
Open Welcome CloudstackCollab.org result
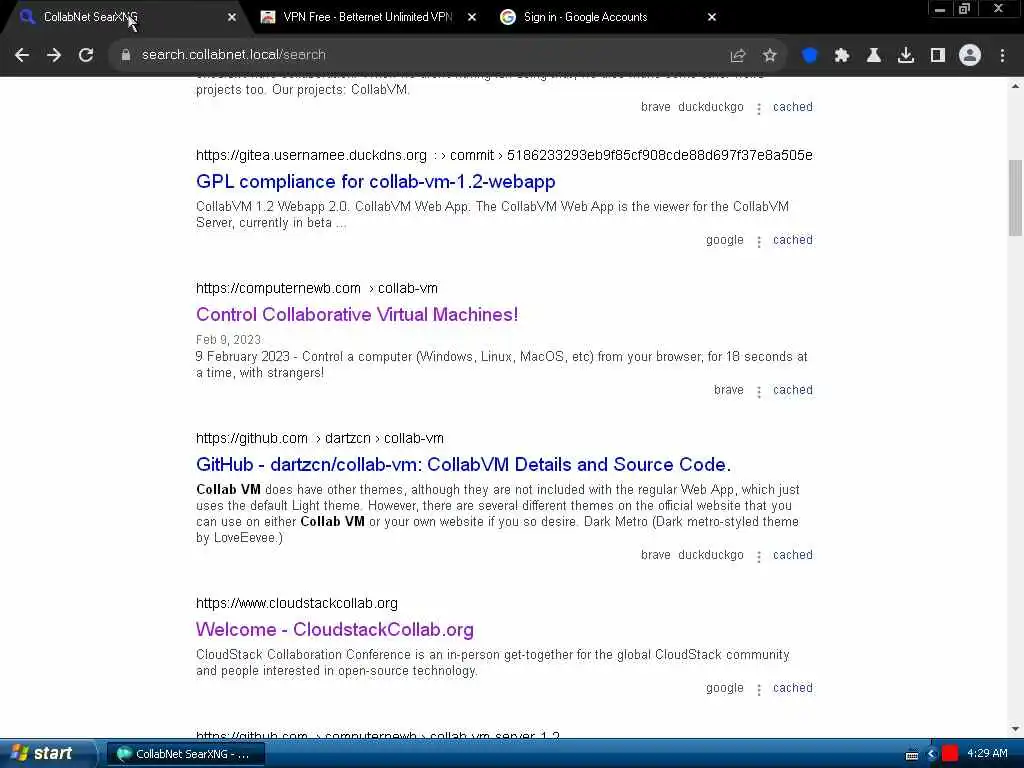(x=334, y=630)
